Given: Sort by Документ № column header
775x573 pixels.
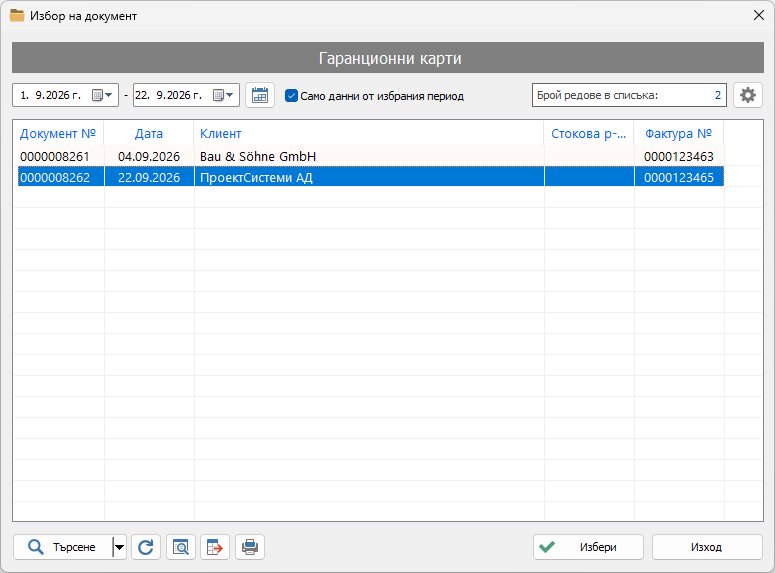Looking at the screenshot, I should (58, 133).
